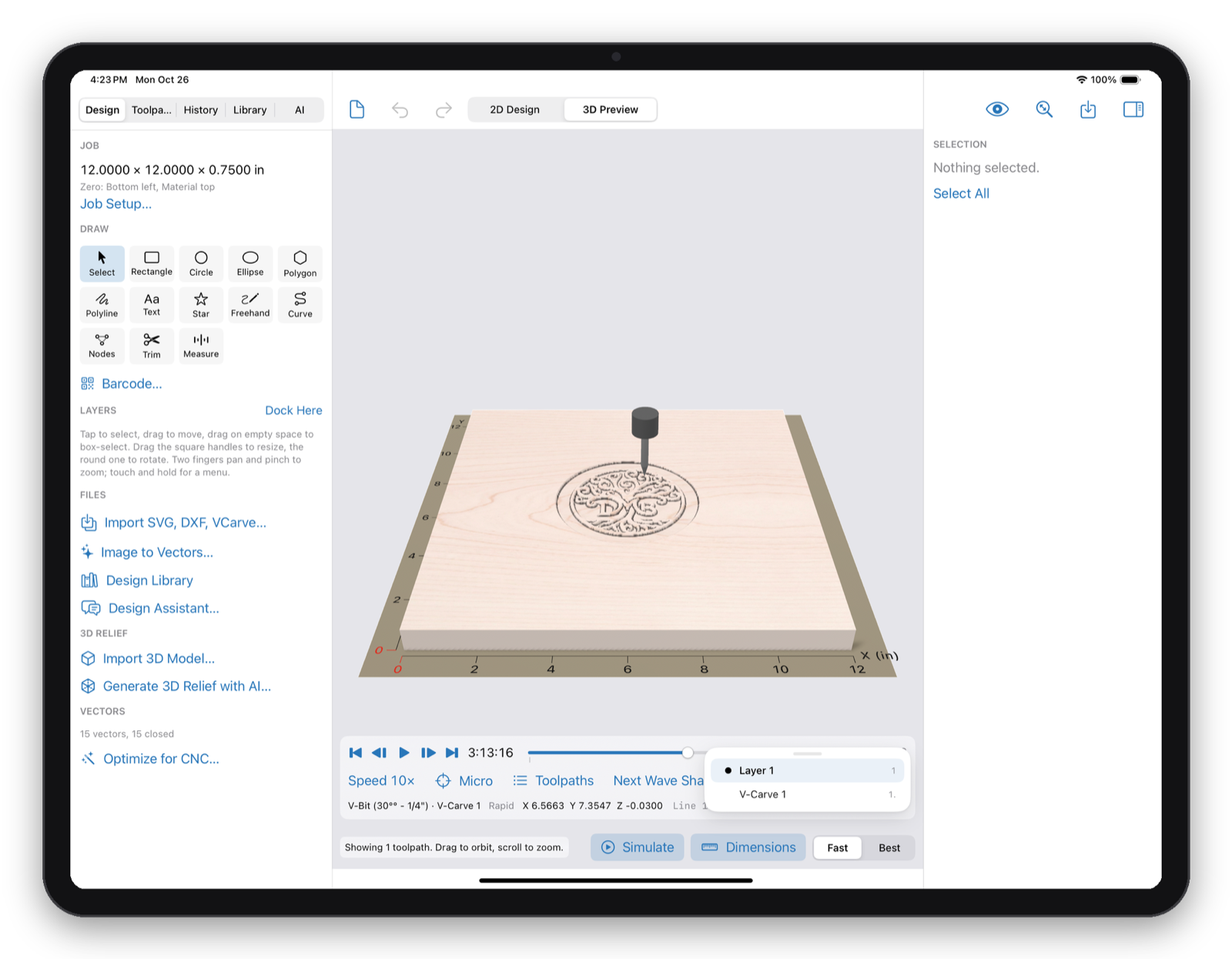The height and width of the screenshot is (959, 1232).
Task: Select Layer 1 in popup list
Action: 808,770
